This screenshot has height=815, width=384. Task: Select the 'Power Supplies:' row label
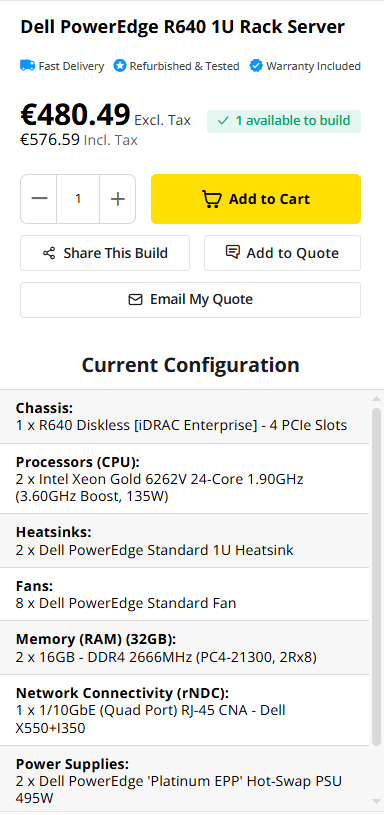click(x=72, y=765)
